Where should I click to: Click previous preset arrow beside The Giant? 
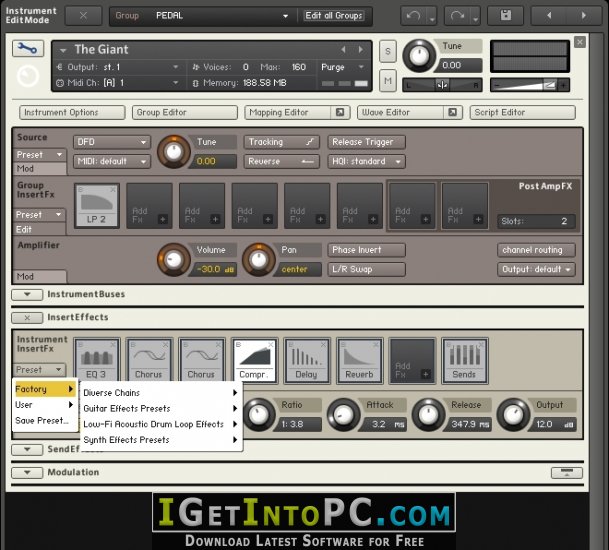click(343, 49)
